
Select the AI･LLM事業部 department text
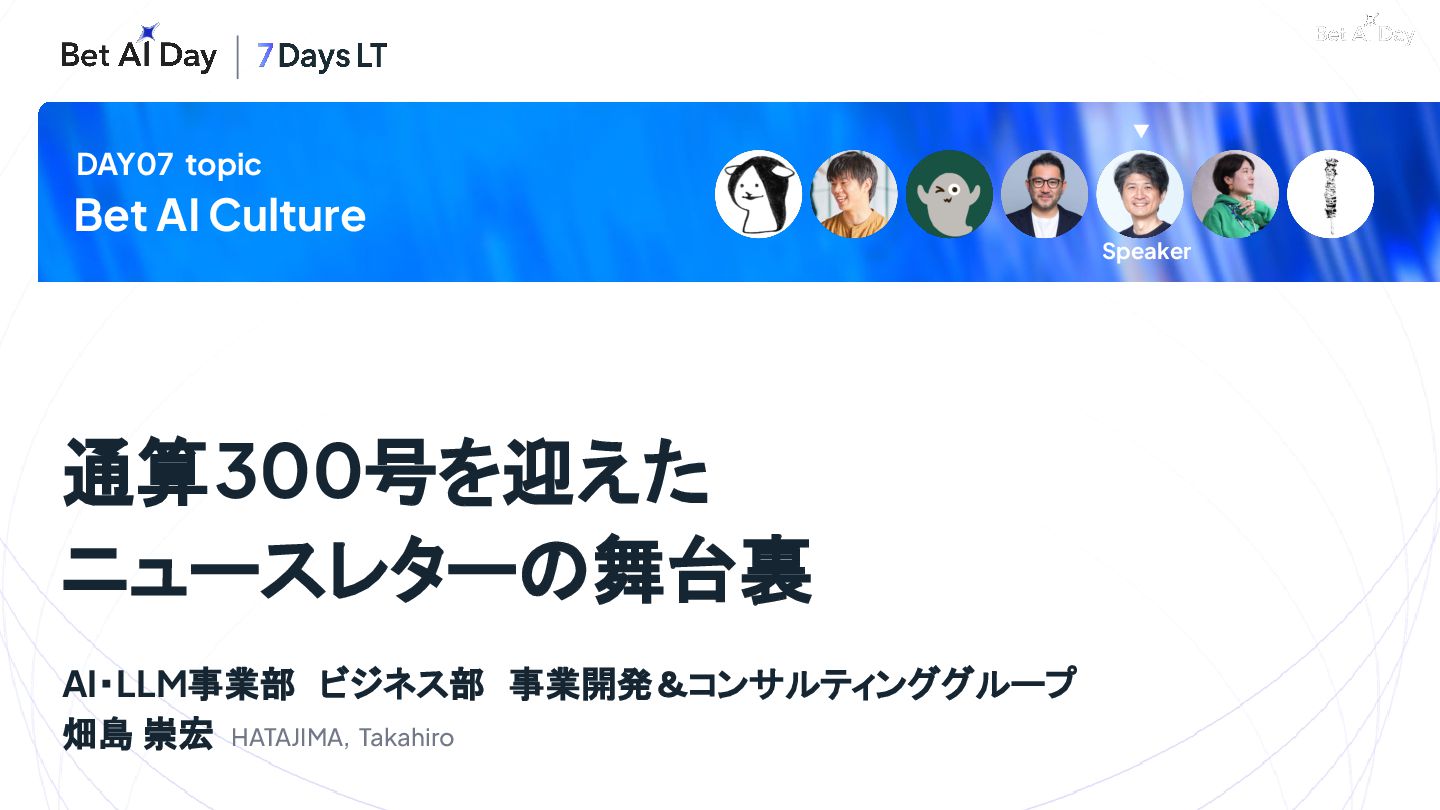click(178, 684)
